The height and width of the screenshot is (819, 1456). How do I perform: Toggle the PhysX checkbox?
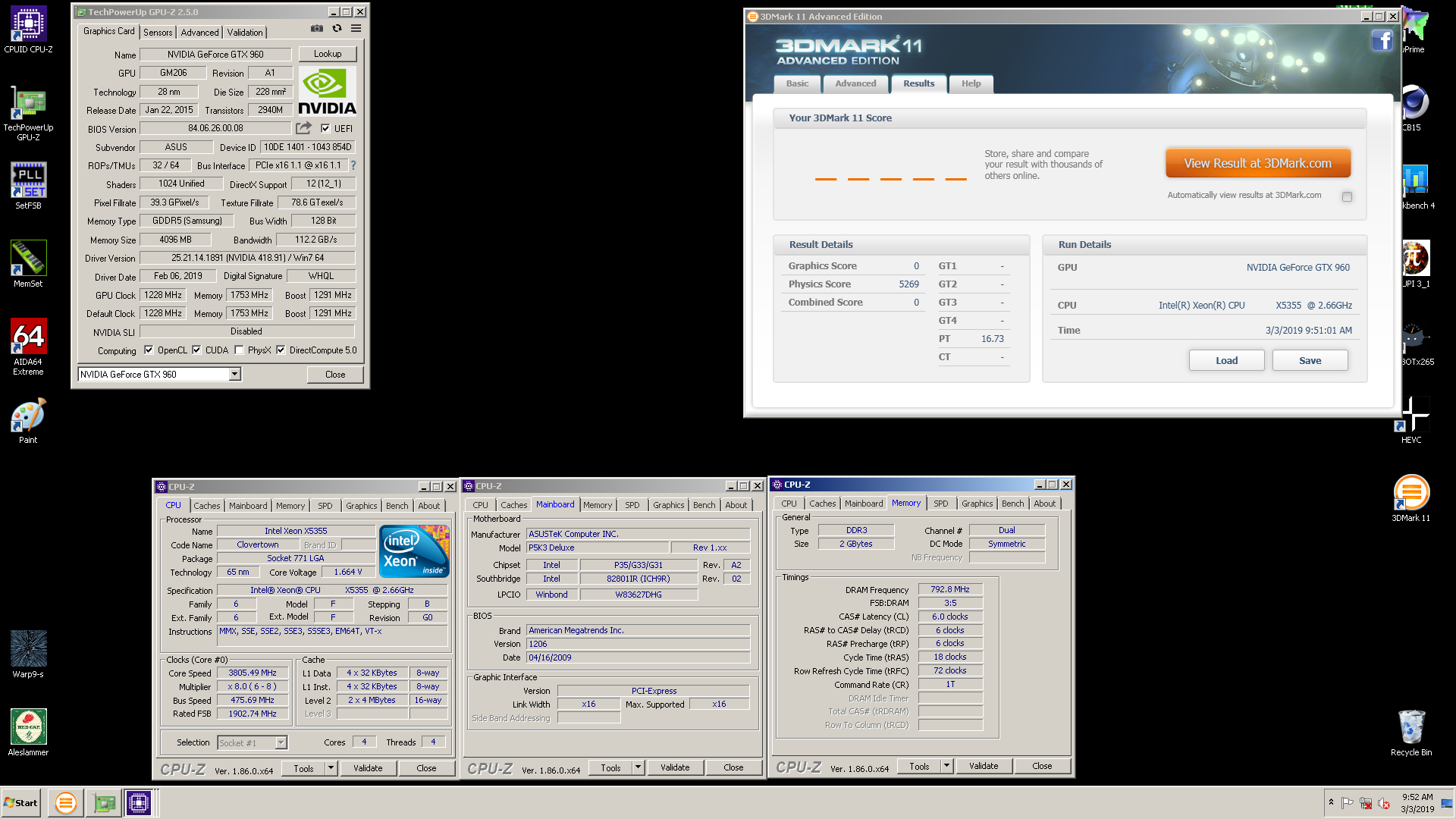239,350
